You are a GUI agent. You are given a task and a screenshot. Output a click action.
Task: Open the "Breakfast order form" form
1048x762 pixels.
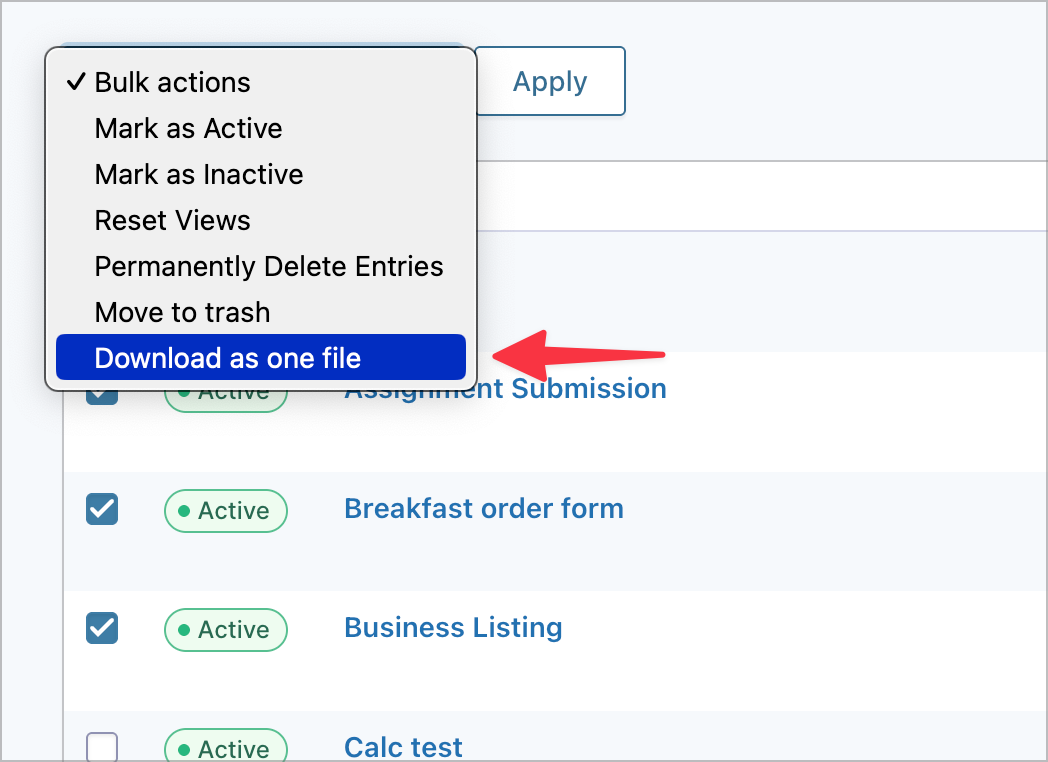pyautogui.click(x=483, y=508)
